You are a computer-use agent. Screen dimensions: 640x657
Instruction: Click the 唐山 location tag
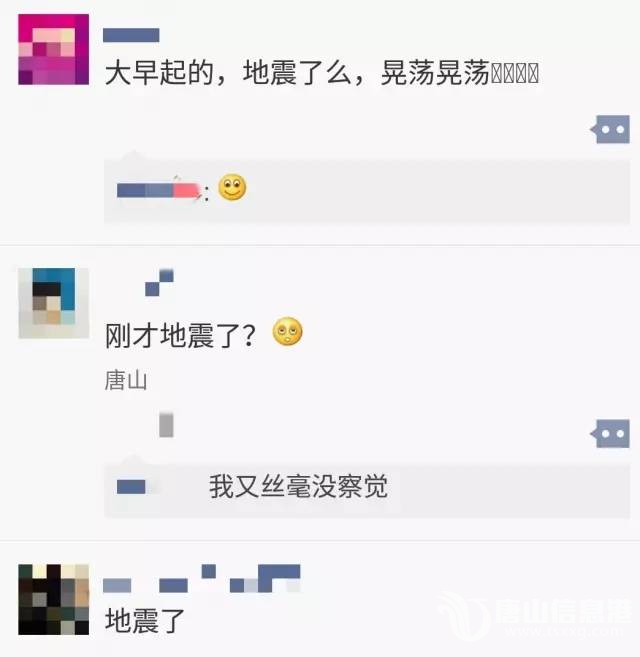(x=126, y=380)
